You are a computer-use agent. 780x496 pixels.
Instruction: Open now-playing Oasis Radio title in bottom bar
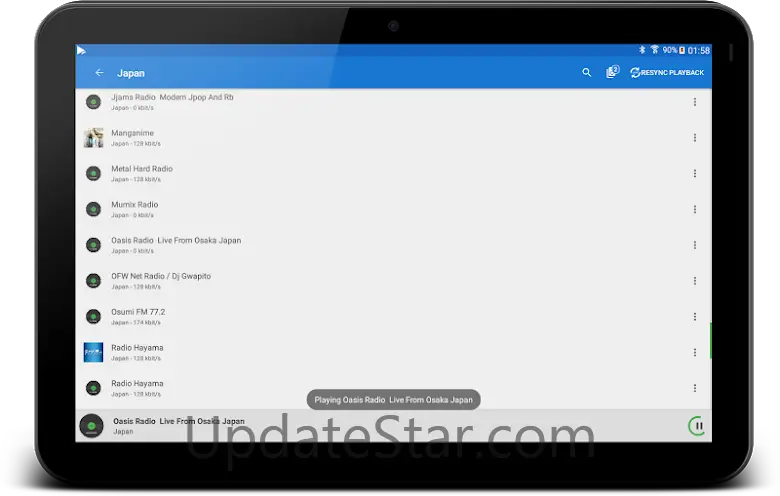(179, 421)
